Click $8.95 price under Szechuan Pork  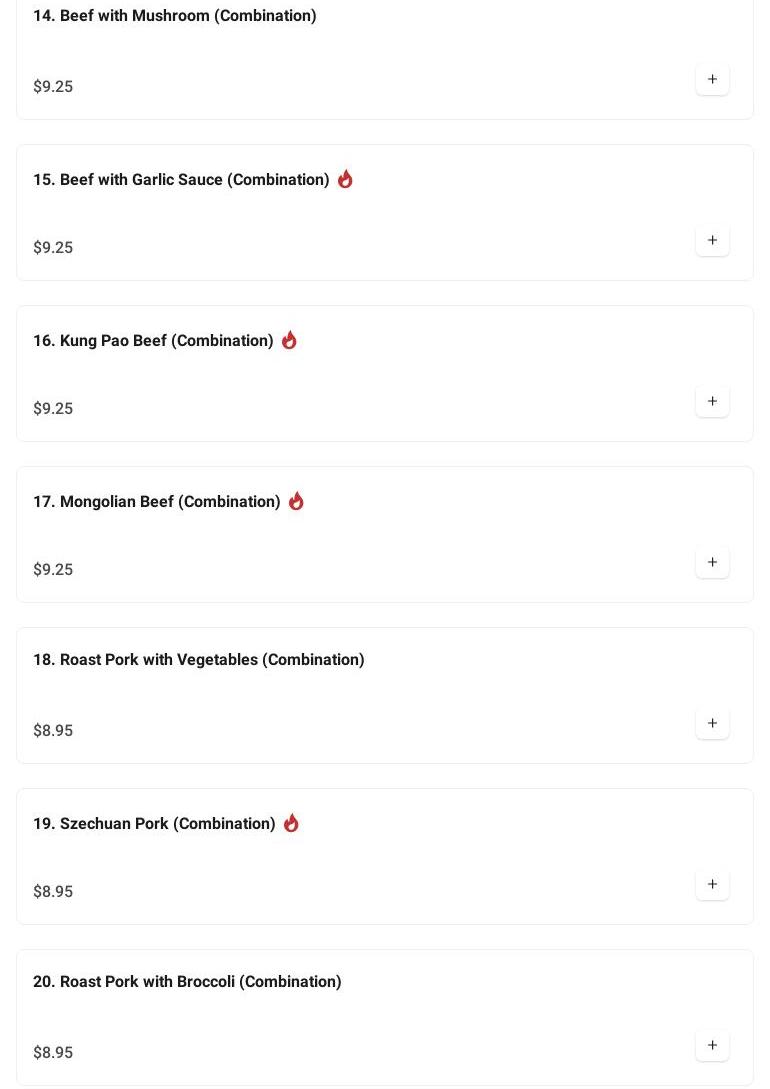coord(53,892)
